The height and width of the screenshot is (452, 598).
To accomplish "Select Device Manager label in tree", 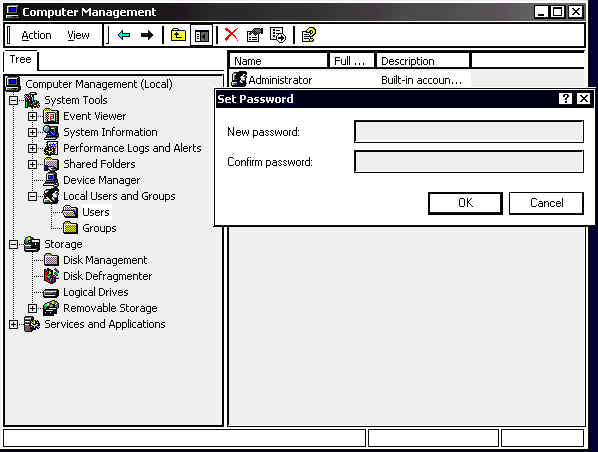I will click(x=101, y=180).
